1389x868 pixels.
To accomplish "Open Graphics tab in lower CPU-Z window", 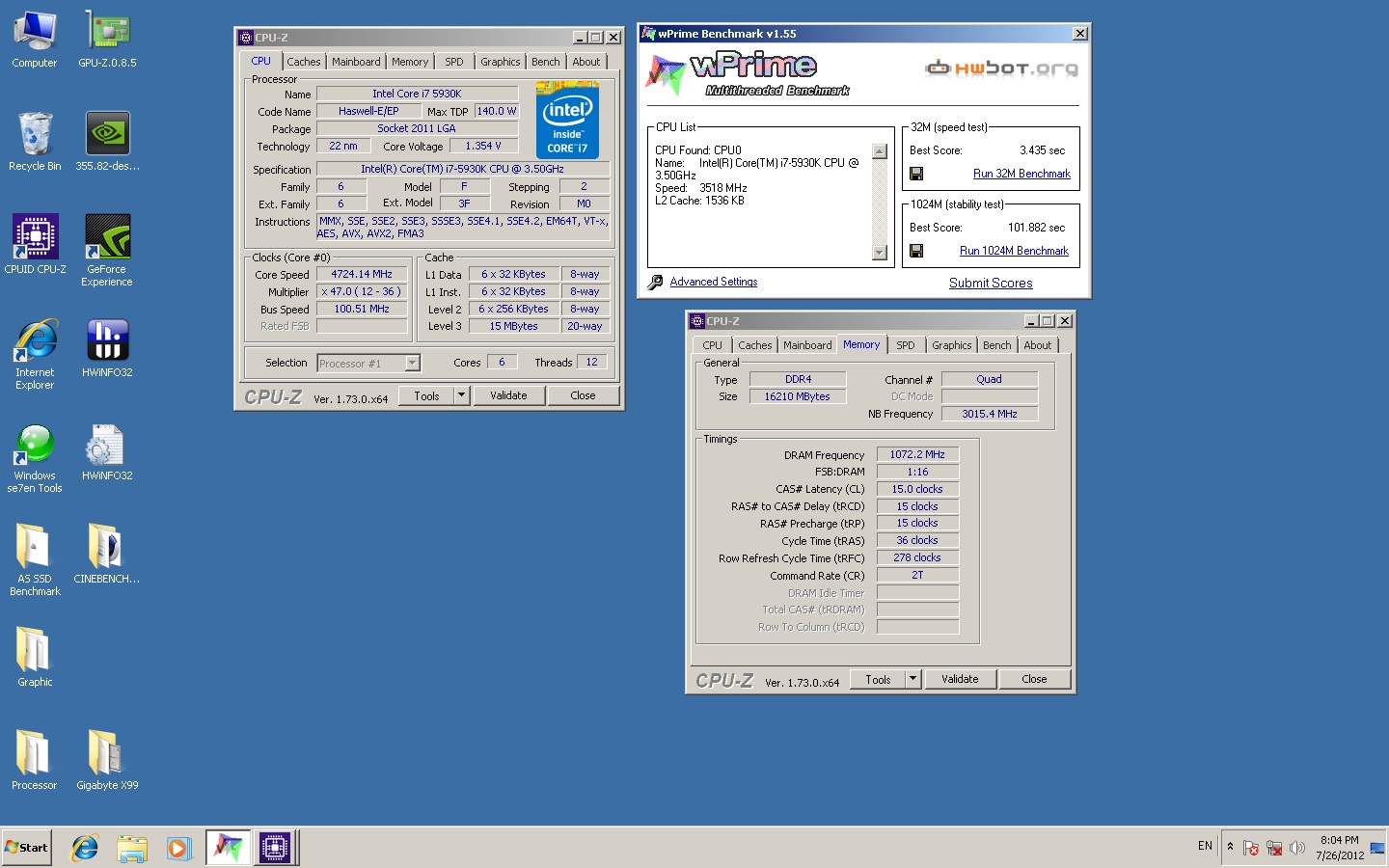I will coord(952,345).
